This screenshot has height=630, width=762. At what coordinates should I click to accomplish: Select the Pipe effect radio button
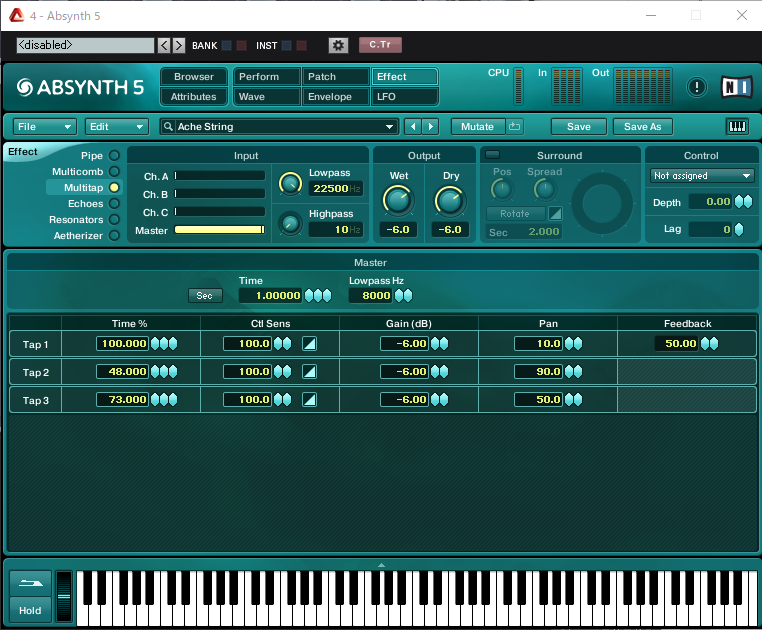click(114, 156)
